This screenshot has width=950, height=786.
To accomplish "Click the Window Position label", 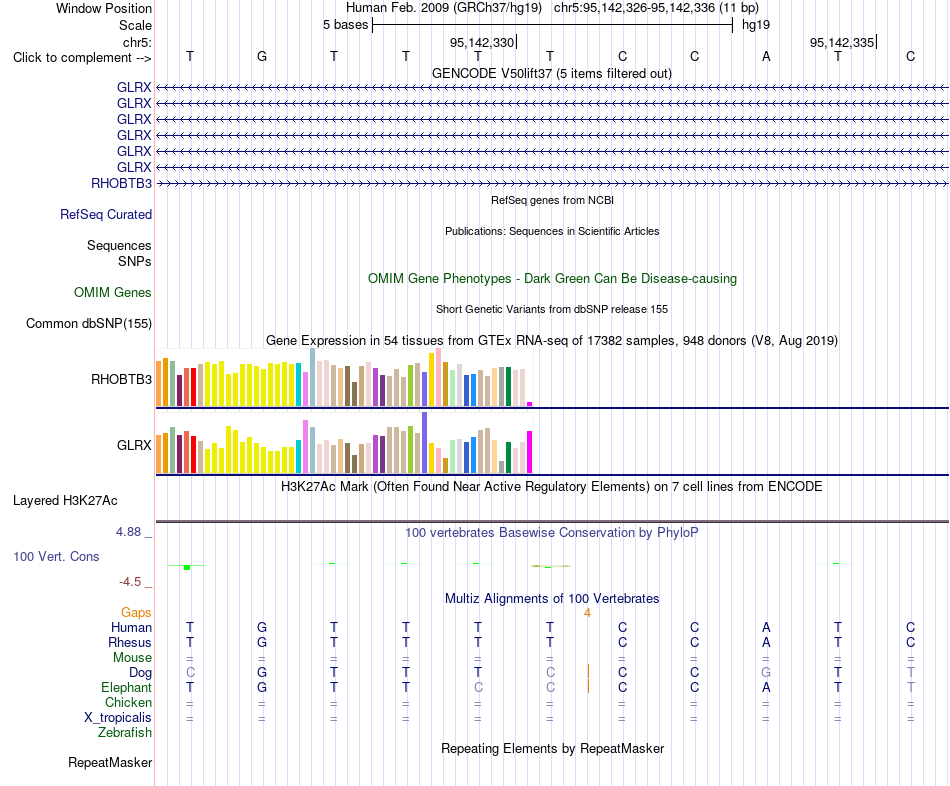I will [104, 8].
